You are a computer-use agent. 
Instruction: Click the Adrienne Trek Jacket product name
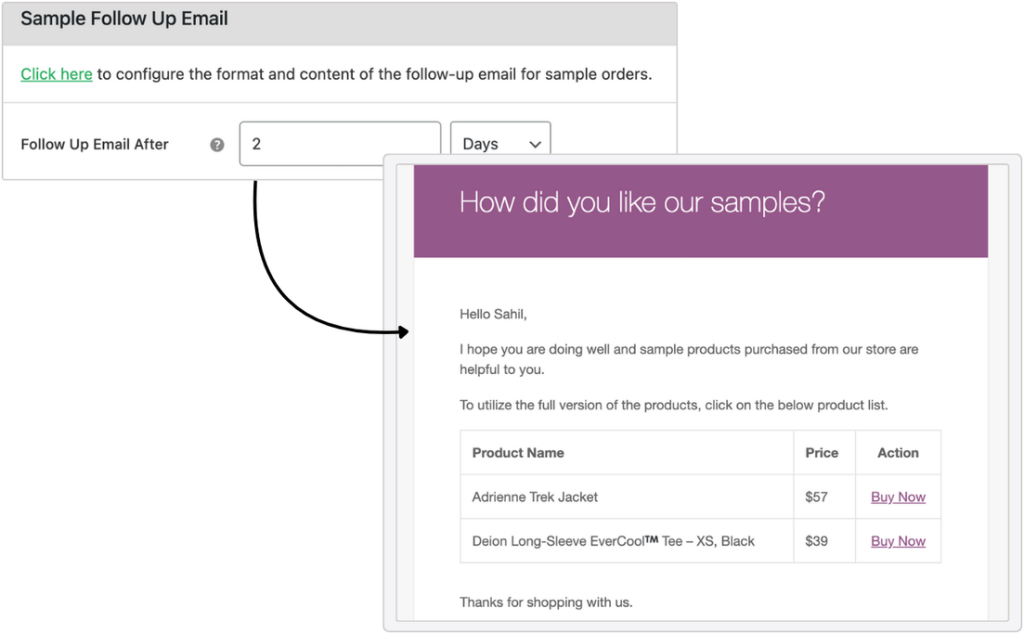point(535,497)
